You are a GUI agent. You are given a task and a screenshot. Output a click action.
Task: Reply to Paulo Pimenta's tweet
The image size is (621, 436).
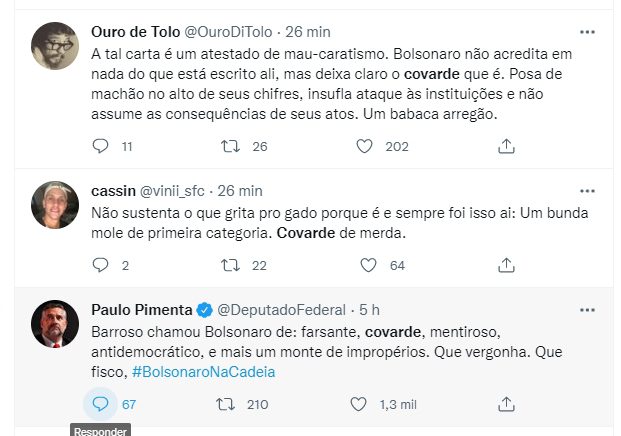(x=99, y=404)
